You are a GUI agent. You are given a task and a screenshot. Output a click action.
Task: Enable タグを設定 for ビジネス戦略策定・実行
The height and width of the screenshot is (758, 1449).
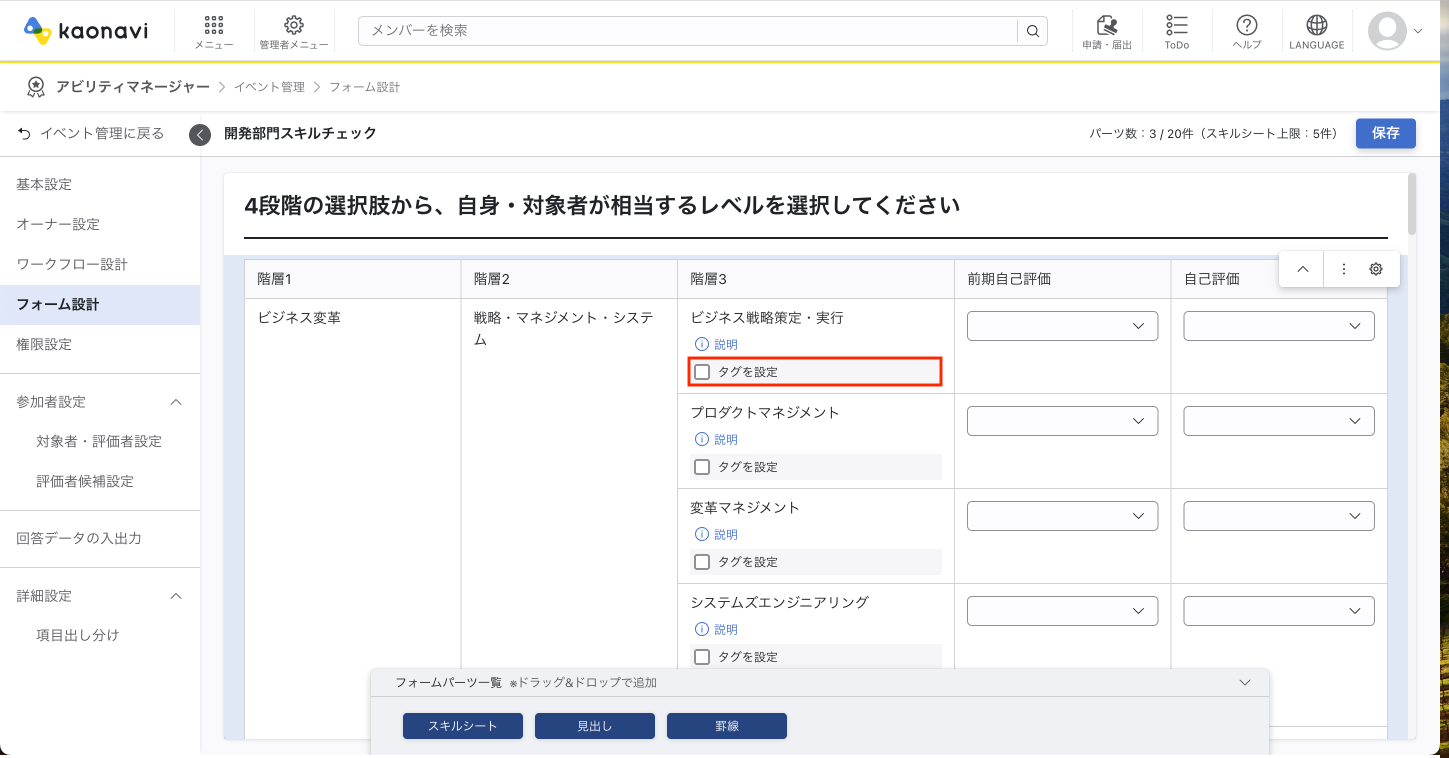[x=701, y=371]
